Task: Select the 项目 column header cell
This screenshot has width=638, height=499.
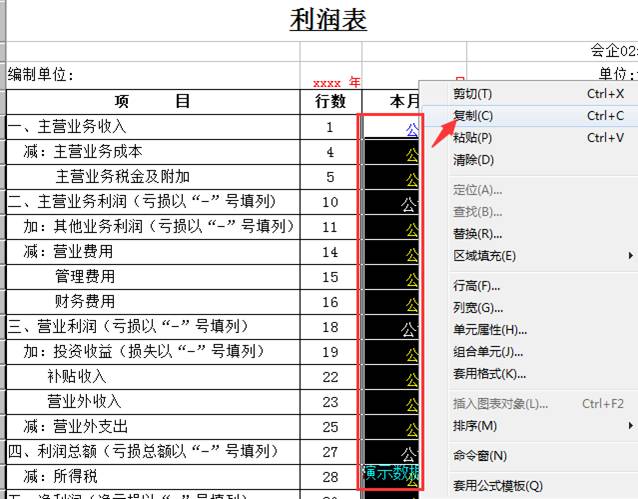Action: coord(153,101)
